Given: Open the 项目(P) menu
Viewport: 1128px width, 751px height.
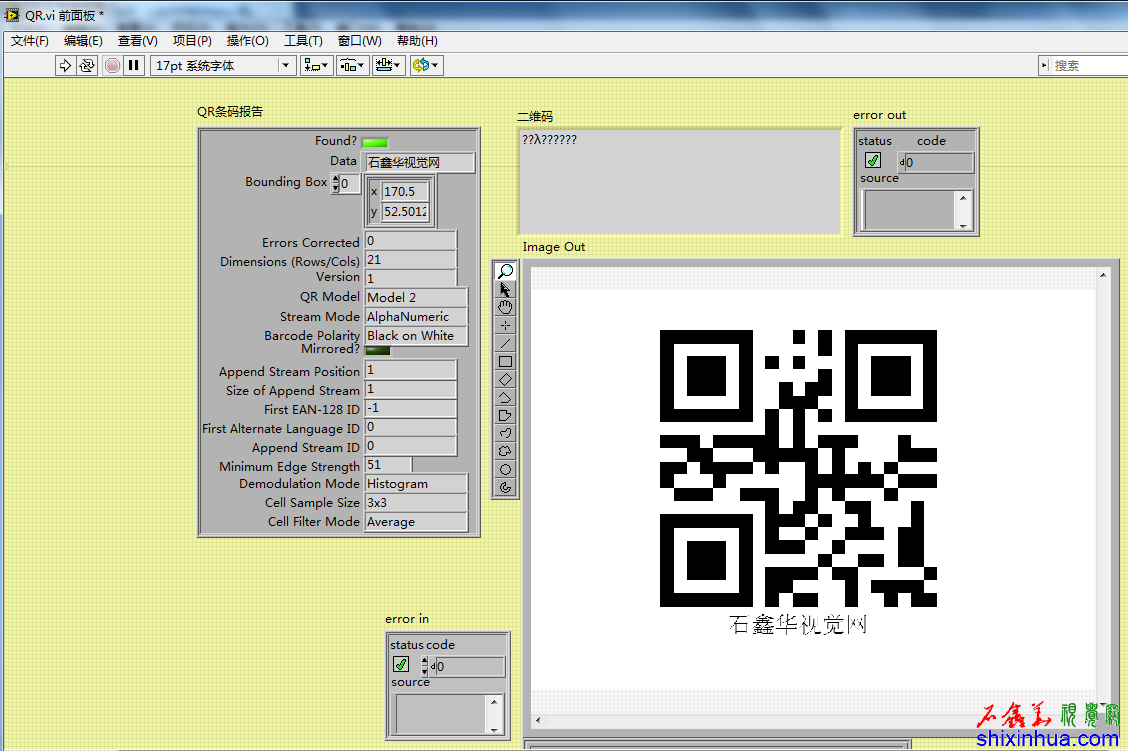Looking at the screenshot, I should tap(192, 41).
